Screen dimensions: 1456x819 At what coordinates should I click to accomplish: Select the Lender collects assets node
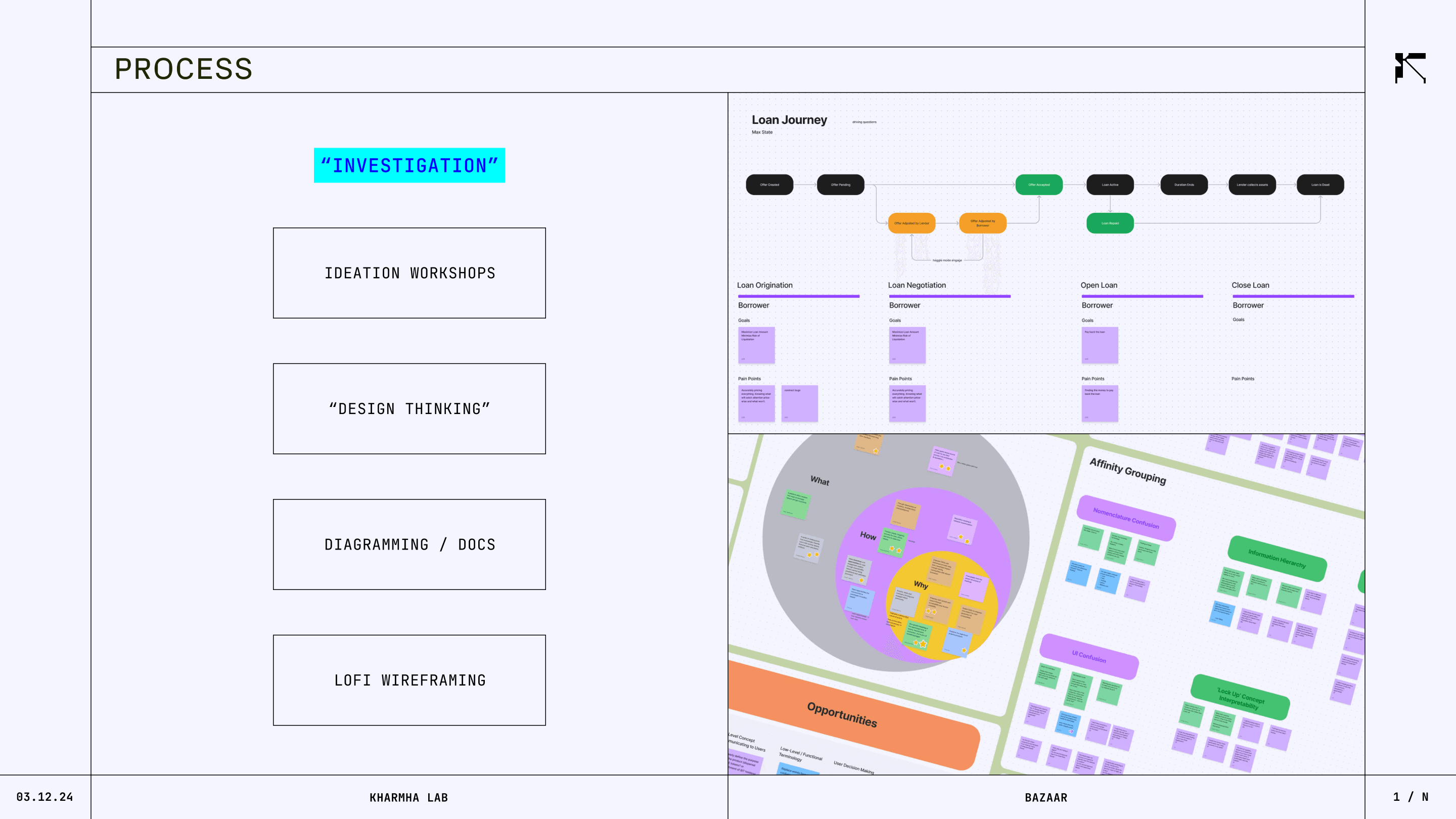point(1252,185)
